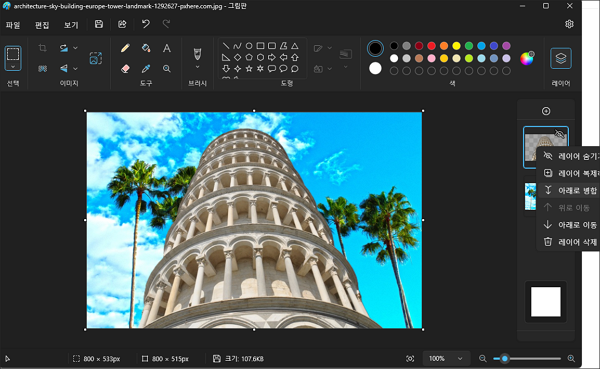Open the 100% zoom level dropdown
This screenshot has width=600, height=369.
tap(446, 359)
